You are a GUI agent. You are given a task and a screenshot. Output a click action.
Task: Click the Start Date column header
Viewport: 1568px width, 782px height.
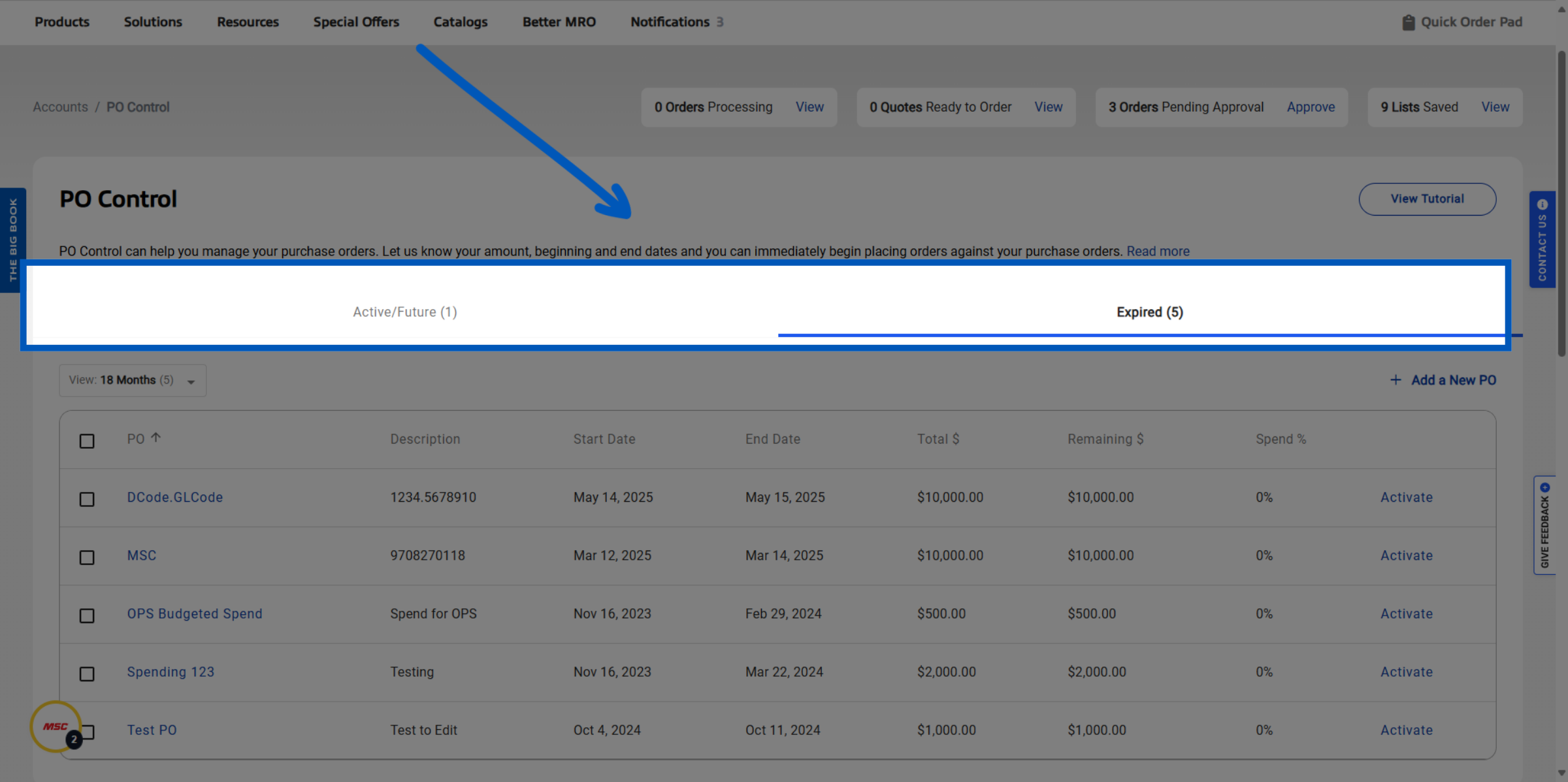[x=604, y=439]
